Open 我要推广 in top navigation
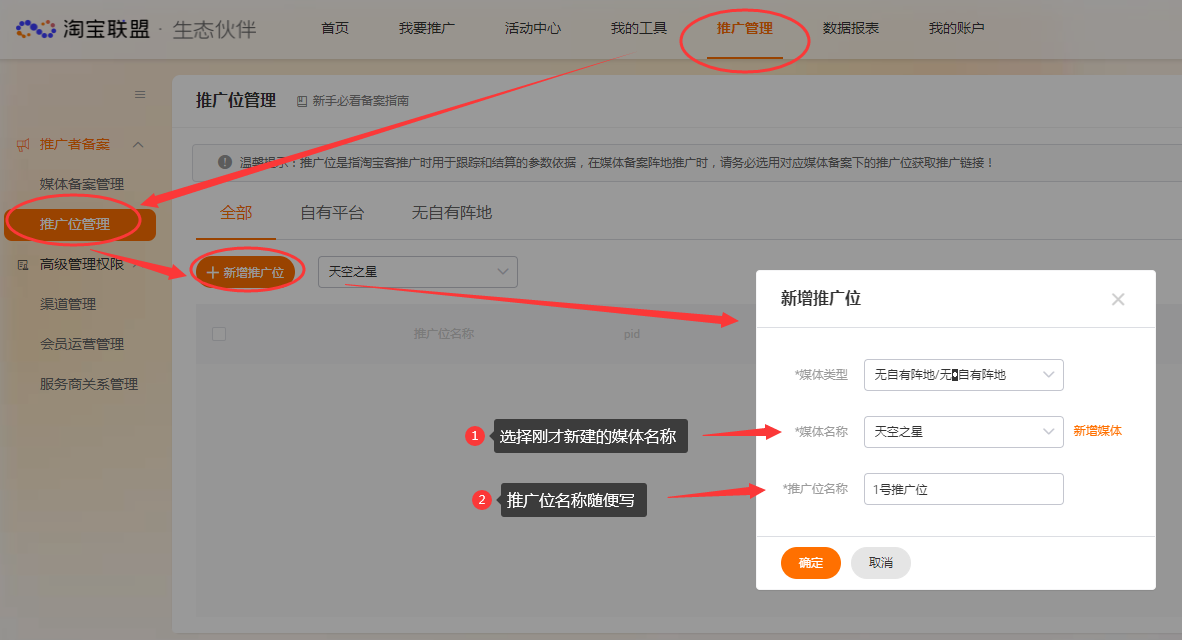This screenshot has height=640, width=1182. click(427, 29)
